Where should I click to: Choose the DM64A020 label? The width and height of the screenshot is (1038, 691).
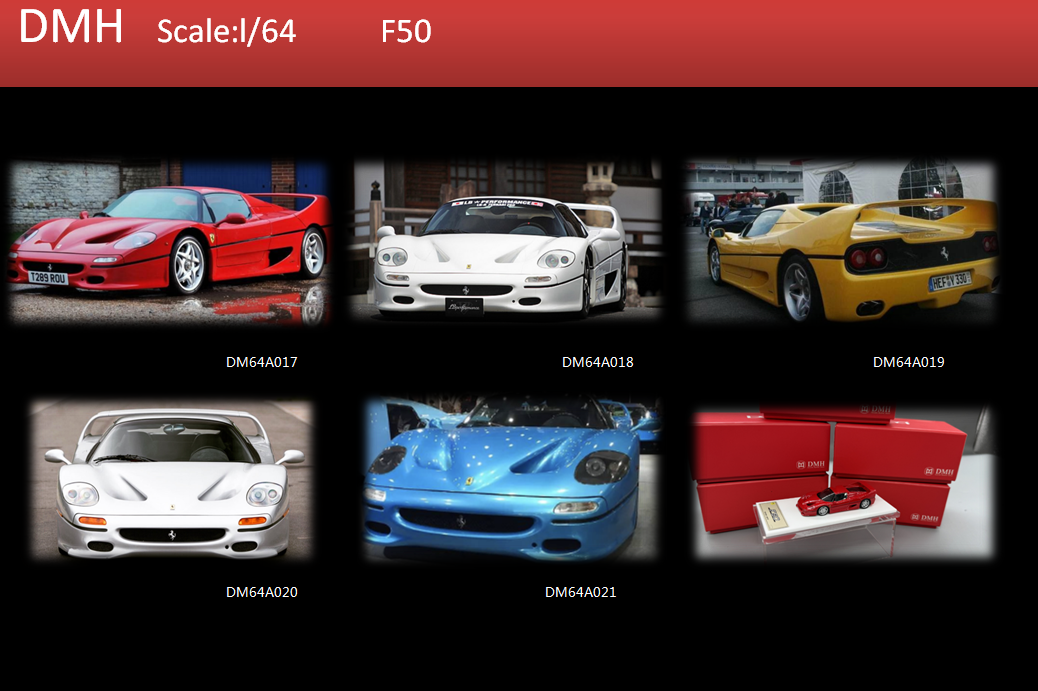pos(261,592)
